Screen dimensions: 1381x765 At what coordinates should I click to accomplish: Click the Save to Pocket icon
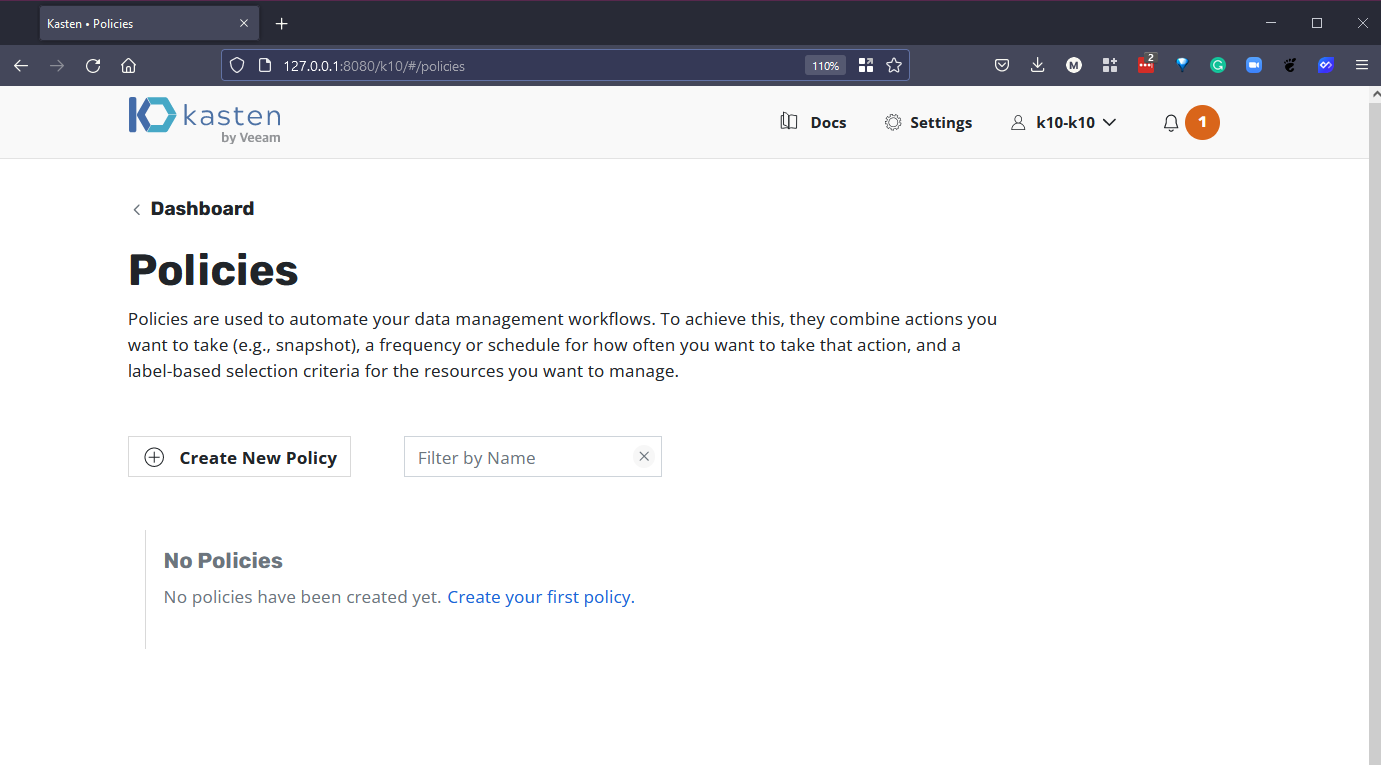tap(1001, 66)
